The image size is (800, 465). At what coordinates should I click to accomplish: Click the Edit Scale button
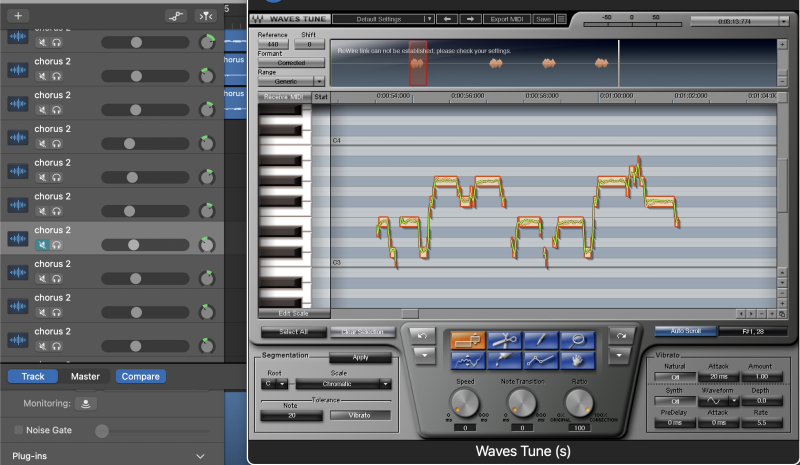(x=294, y=313)
